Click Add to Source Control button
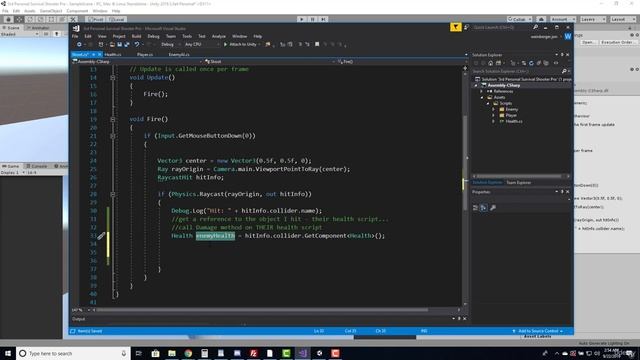 (x=538, y=331)
